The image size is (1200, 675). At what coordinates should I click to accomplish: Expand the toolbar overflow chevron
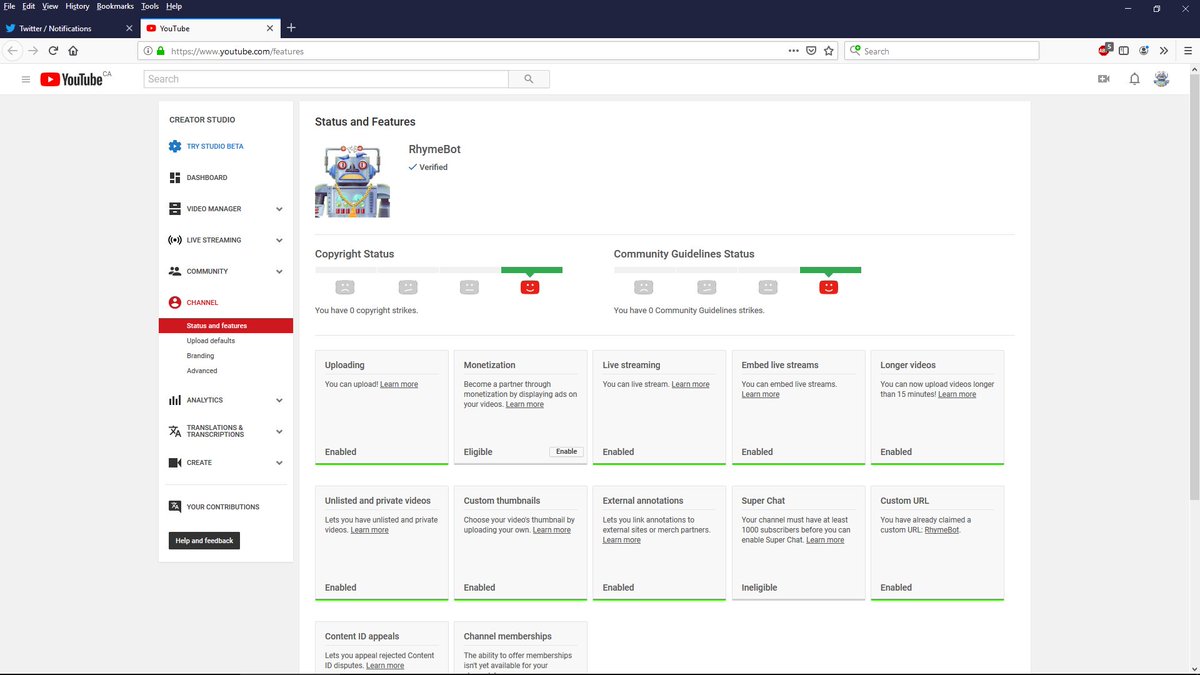tap(1164, 51)
